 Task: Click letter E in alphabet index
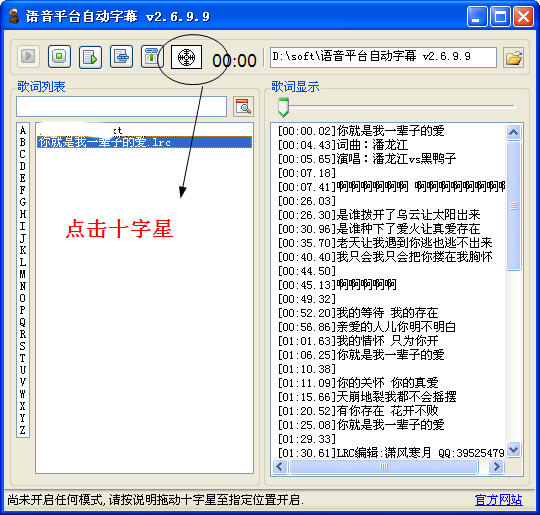[x=23, y=178]
